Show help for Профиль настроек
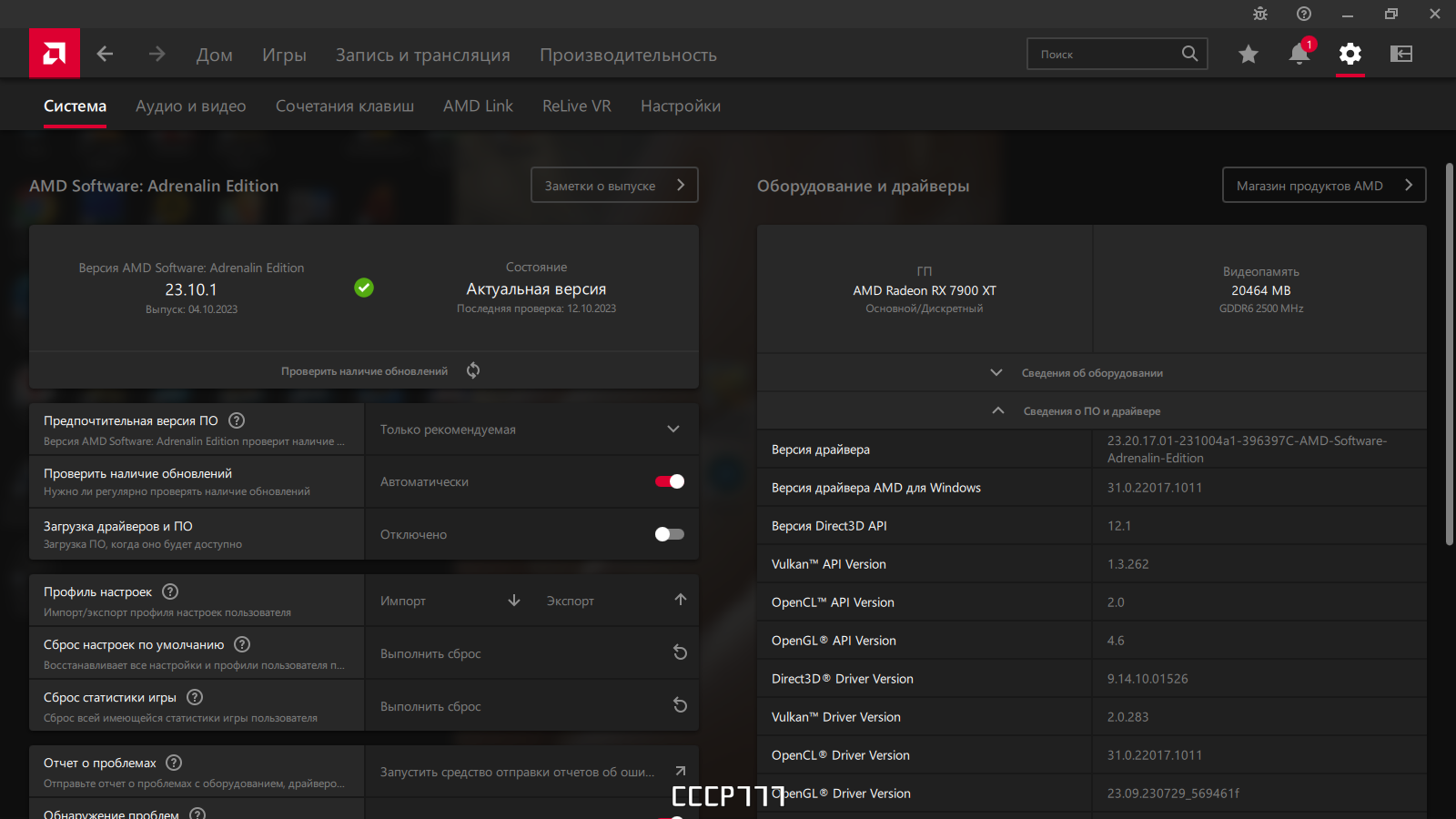1456x819 pixels. coord(170,591)
